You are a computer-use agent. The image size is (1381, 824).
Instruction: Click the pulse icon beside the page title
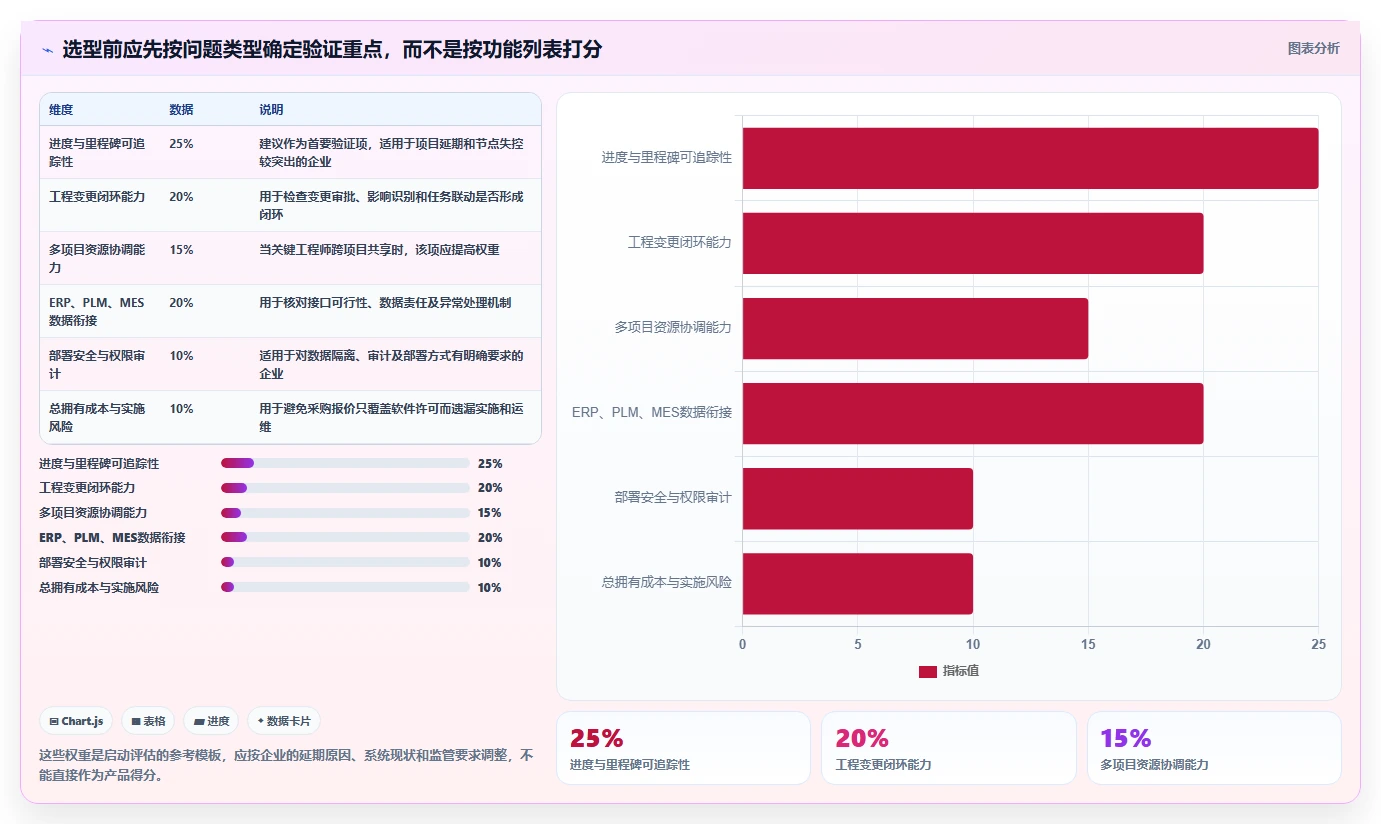[47, 49]
